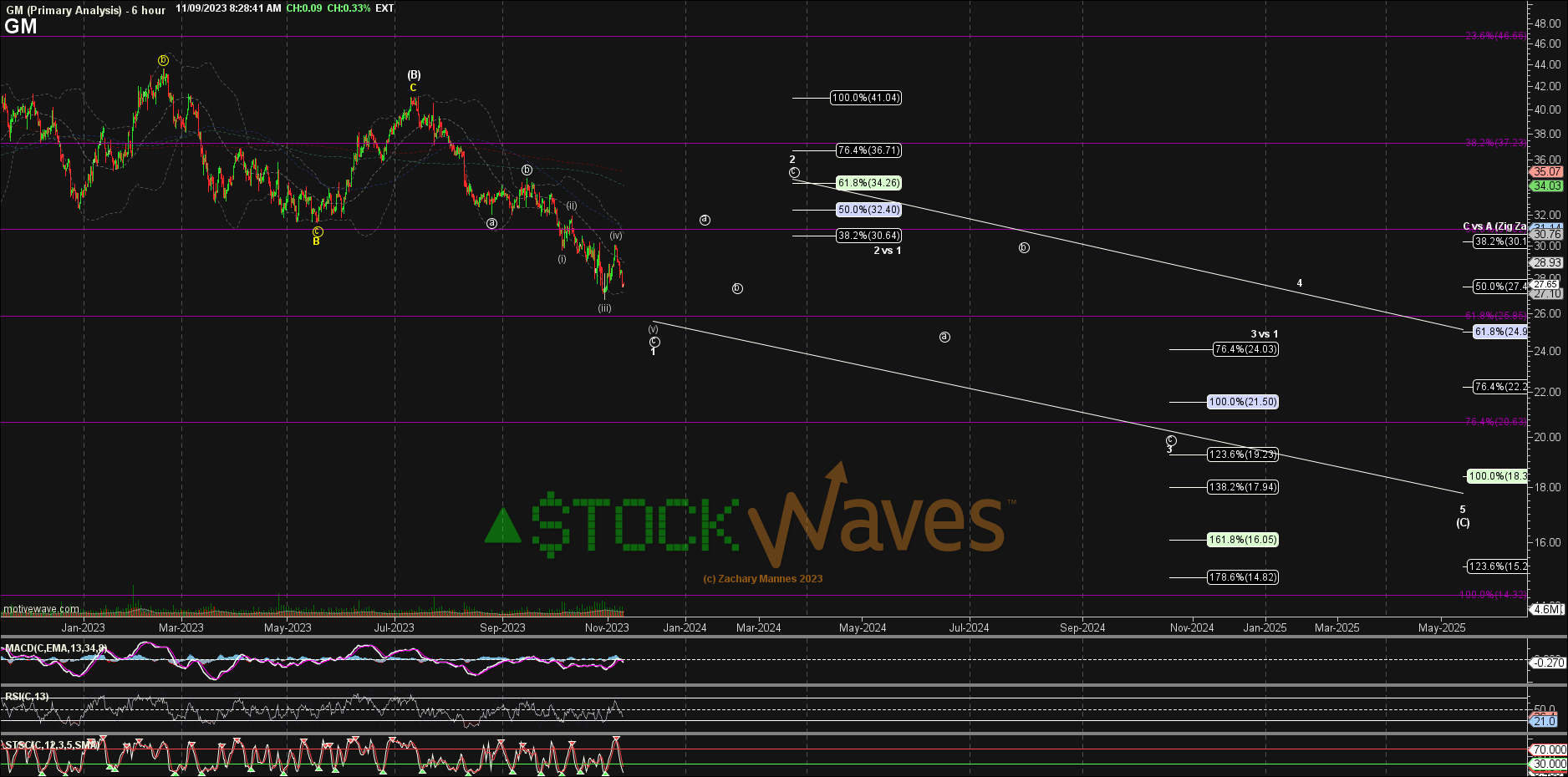Click the '2 vs 1' ratio caption
The height and width of the screenshot is (777, 1568).
[888, 251]
